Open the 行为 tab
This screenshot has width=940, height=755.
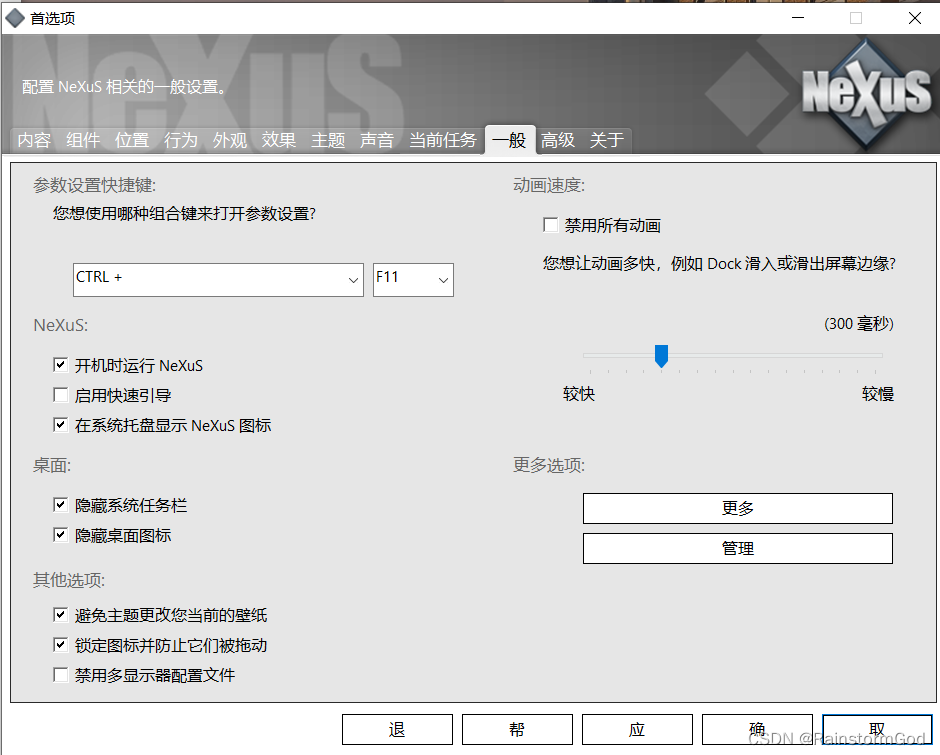pos(180,140)
